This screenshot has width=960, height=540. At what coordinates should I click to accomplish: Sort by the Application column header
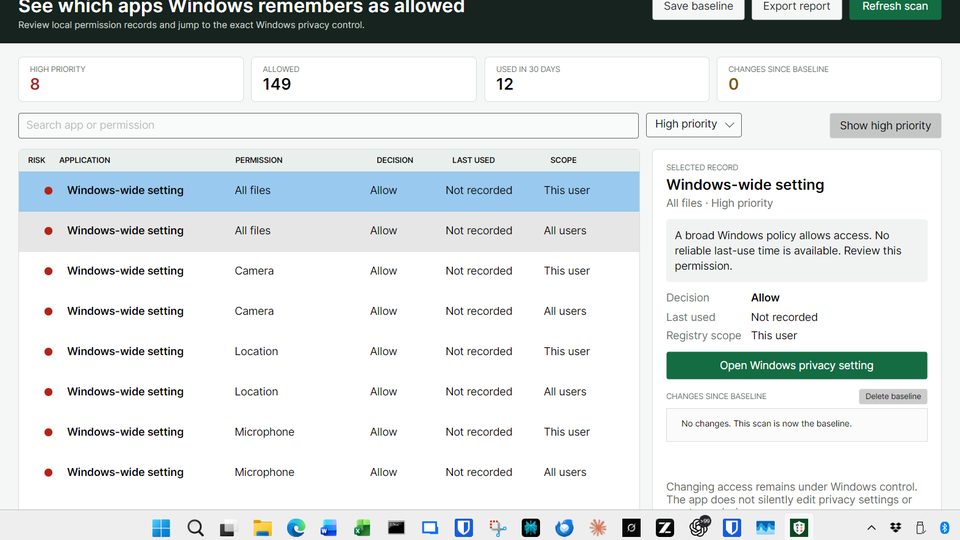pyautogui.click(x=84, y=160)
